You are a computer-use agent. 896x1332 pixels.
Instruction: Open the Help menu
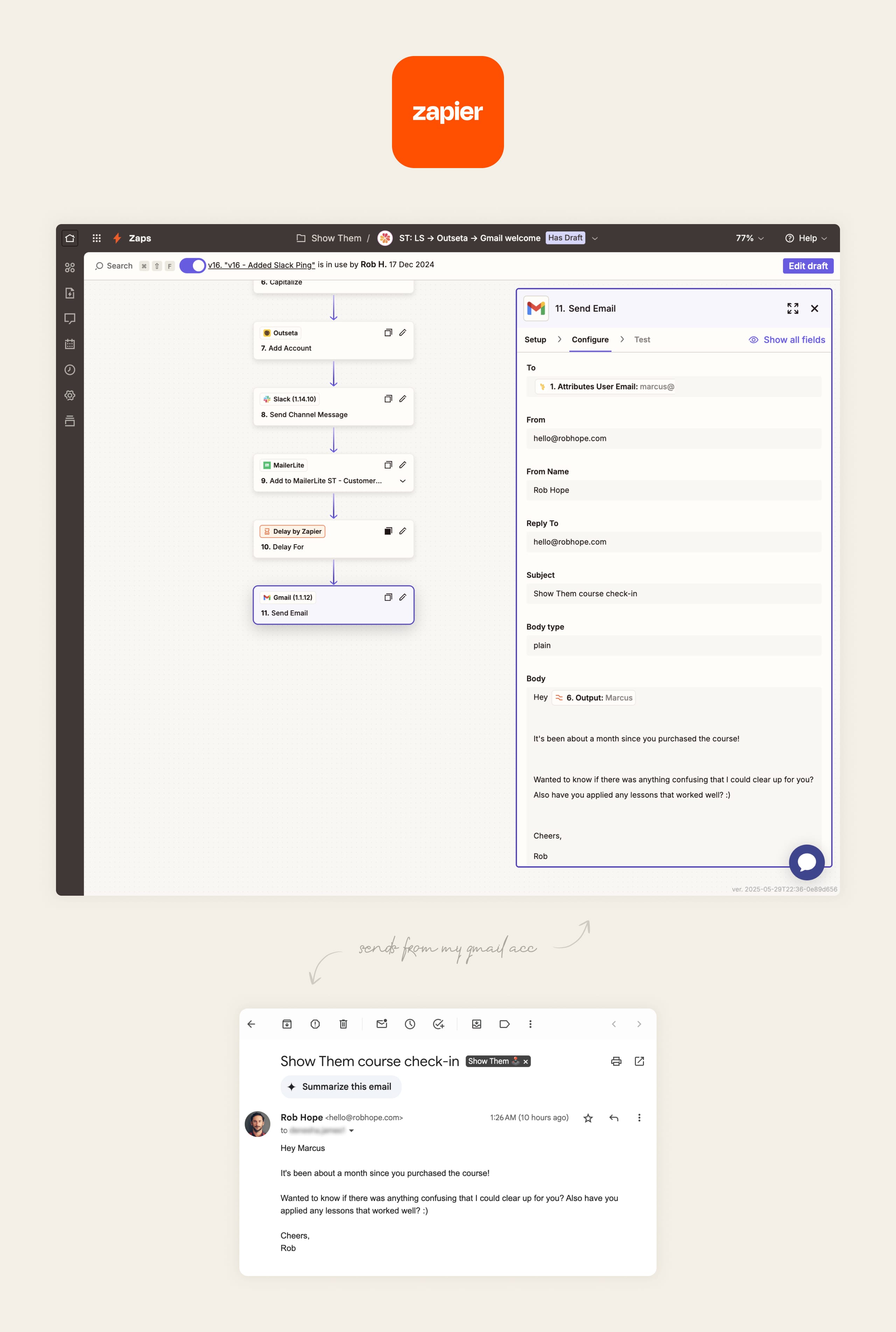coord(806,238)
